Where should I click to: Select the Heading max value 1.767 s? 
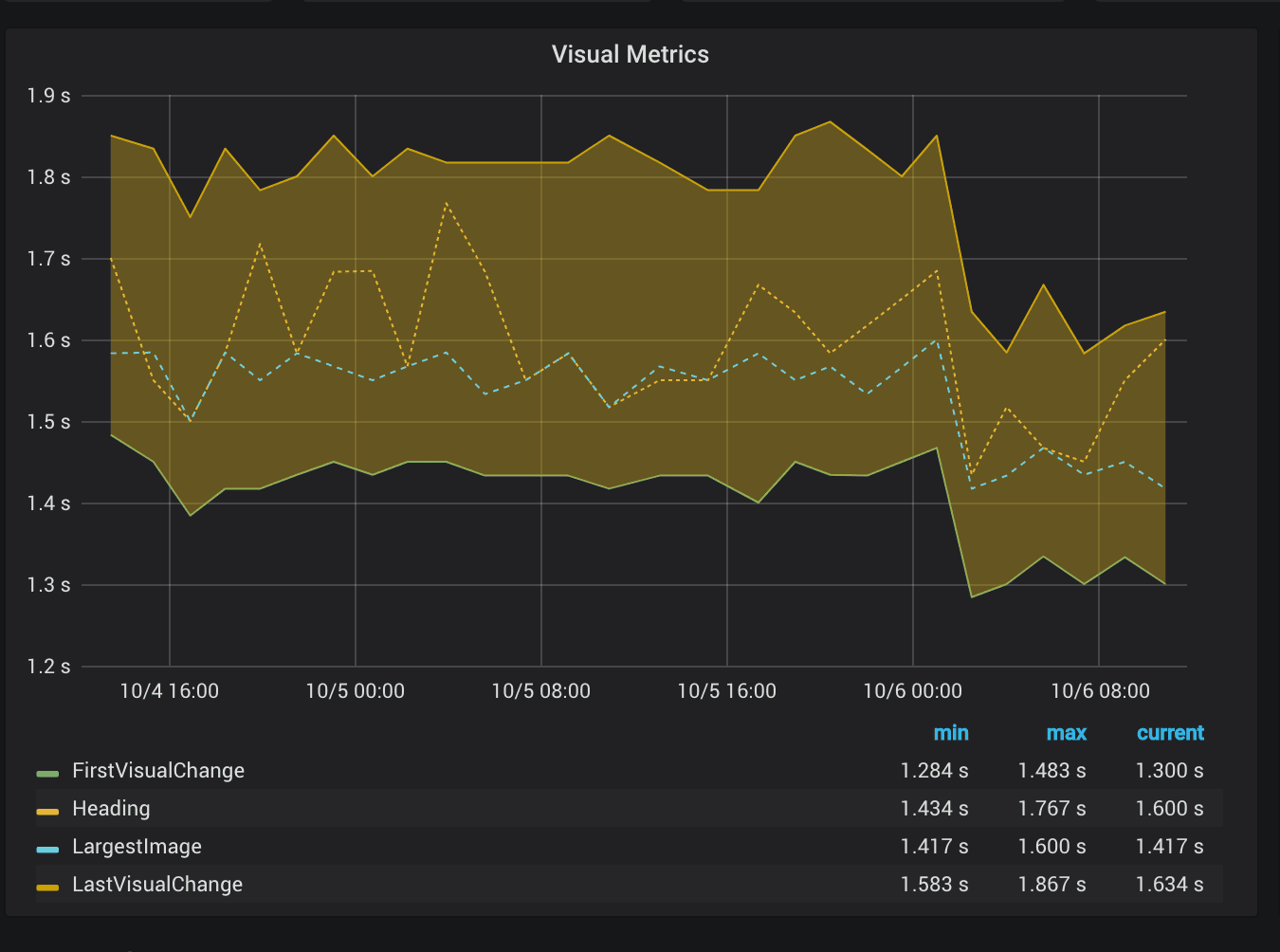pos(1051,809)
